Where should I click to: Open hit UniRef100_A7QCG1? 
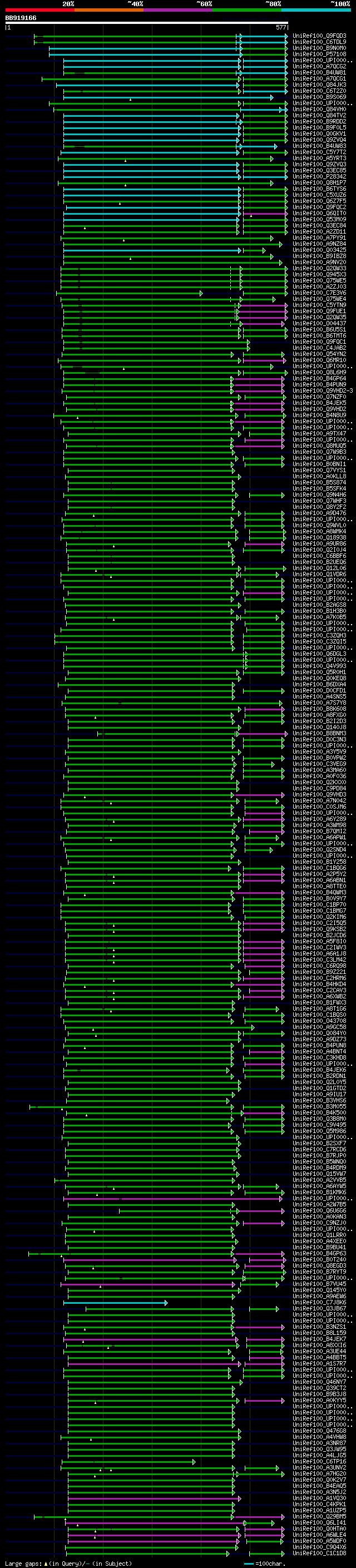click(x=319, y=79)
